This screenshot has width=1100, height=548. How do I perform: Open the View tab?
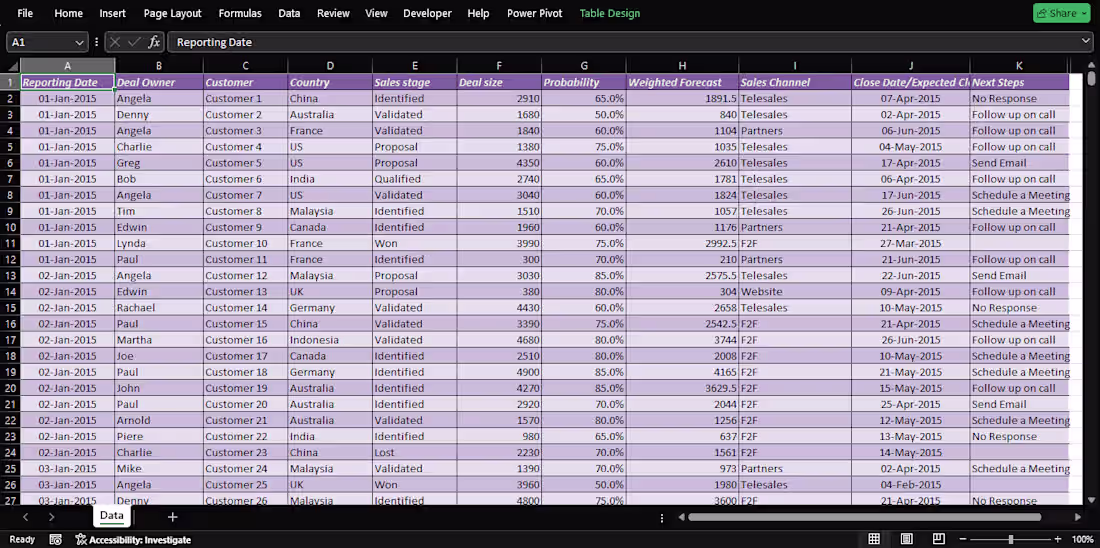tap(376, 13)
